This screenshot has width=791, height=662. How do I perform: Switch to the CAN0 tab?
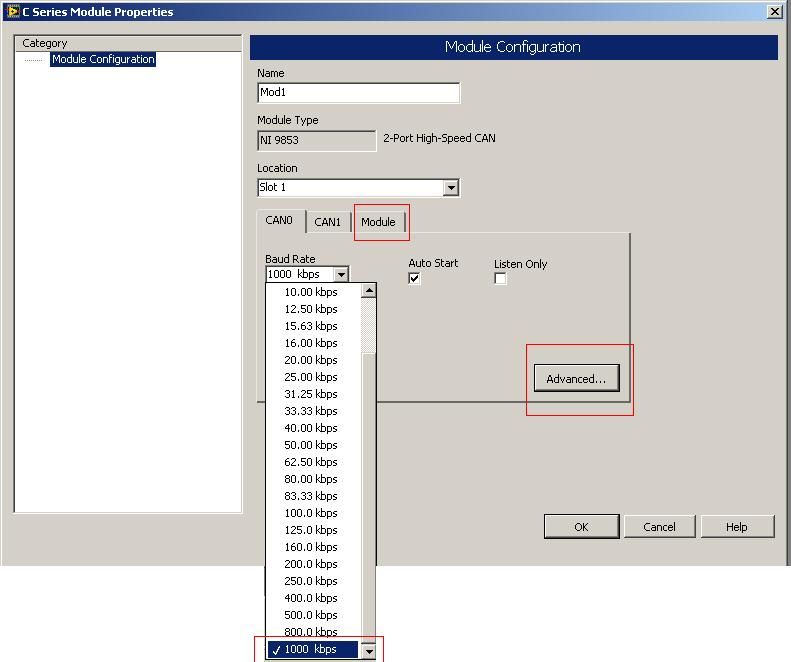tap(279, 220)
